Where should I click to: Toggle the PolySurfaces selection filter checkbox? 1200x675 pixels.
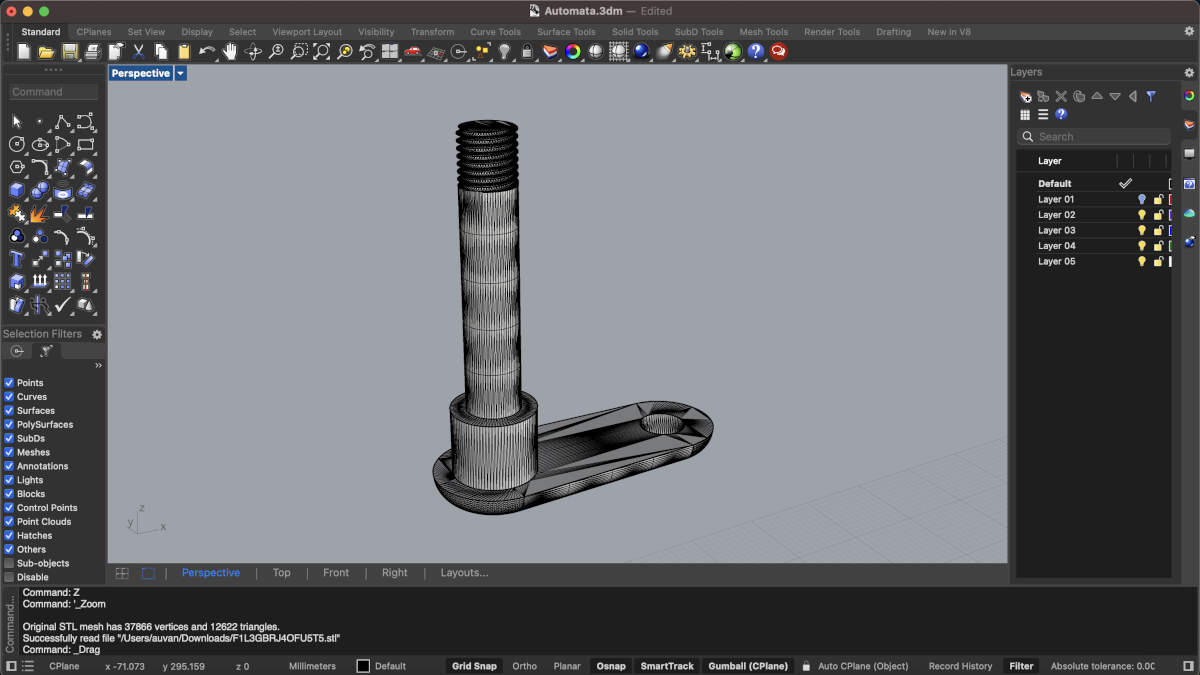point(9,425)
